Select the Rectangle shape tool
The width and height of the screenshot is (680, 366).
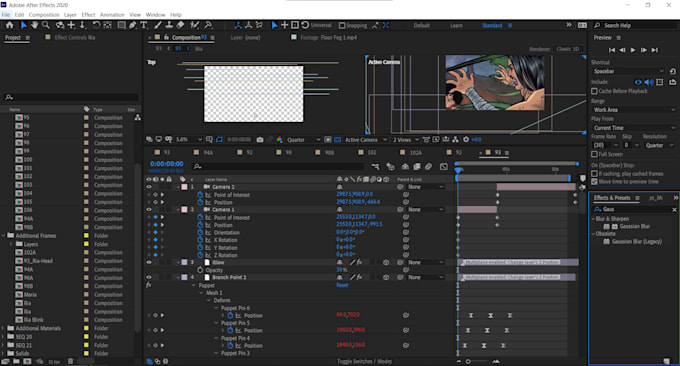pyautogui.click(x=122, y=25)
